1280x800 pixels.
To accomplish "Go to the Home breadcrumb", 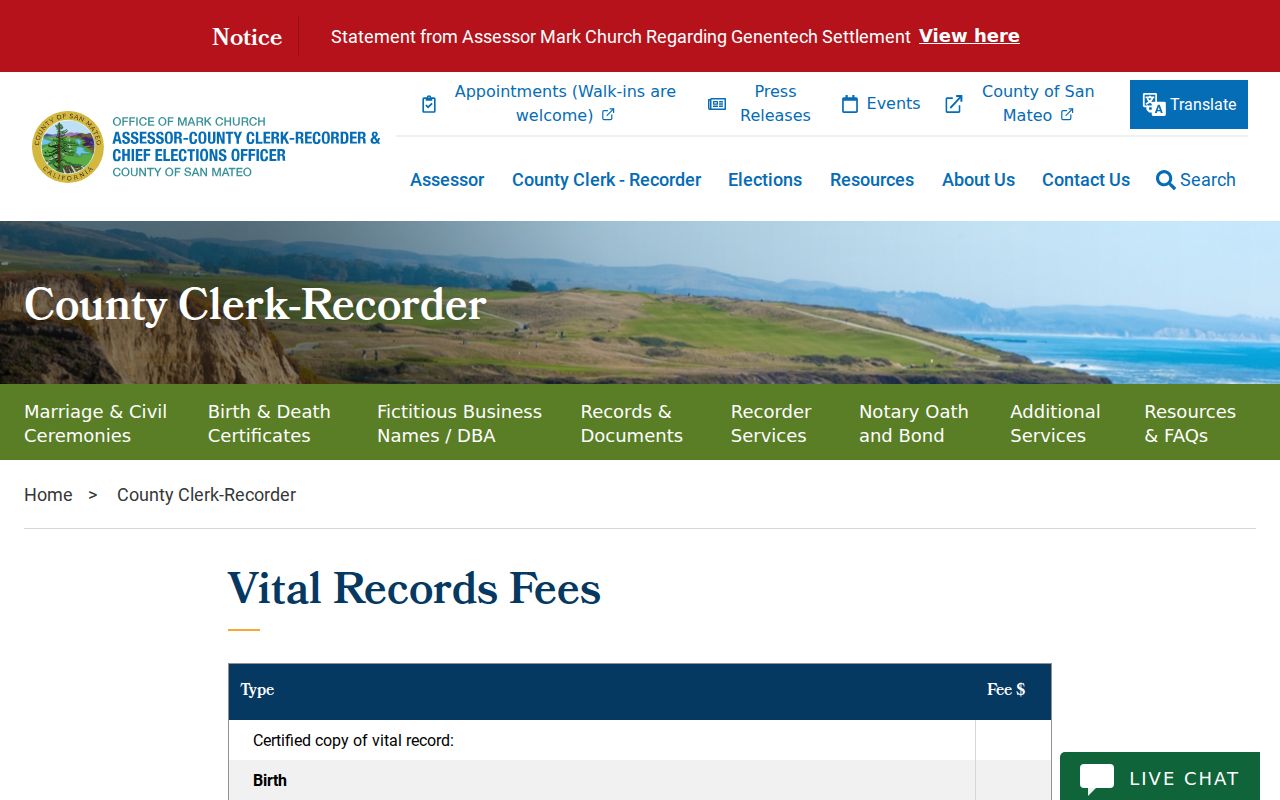I will click(48, 495).
